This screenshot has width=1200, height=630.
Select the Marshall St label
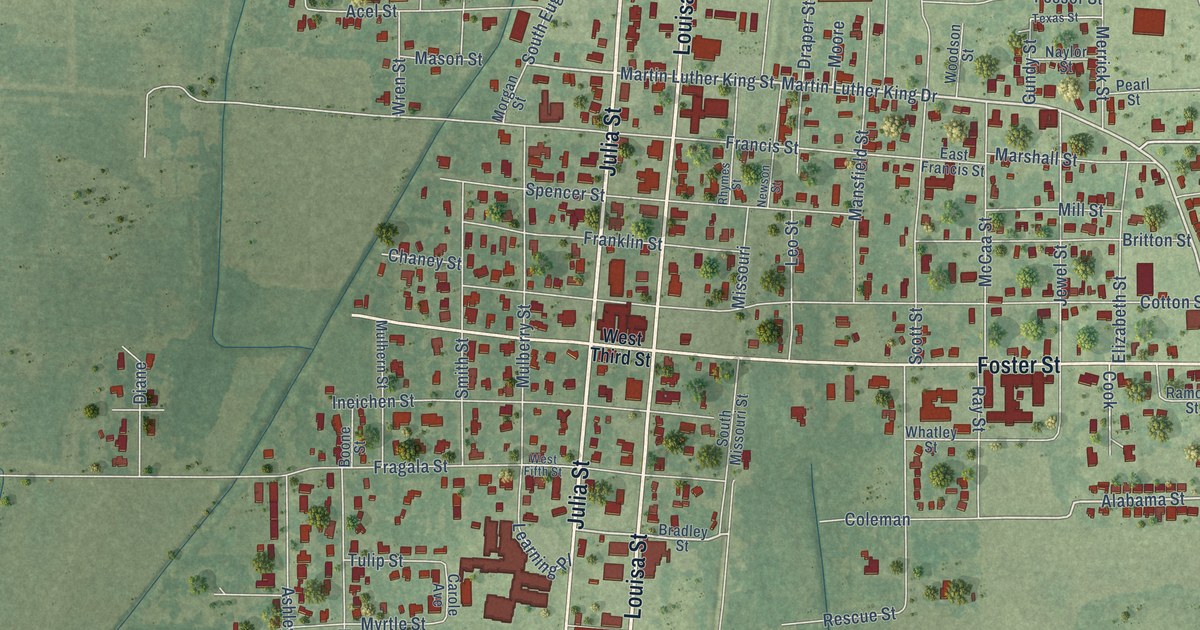[x=1036, y=157]
